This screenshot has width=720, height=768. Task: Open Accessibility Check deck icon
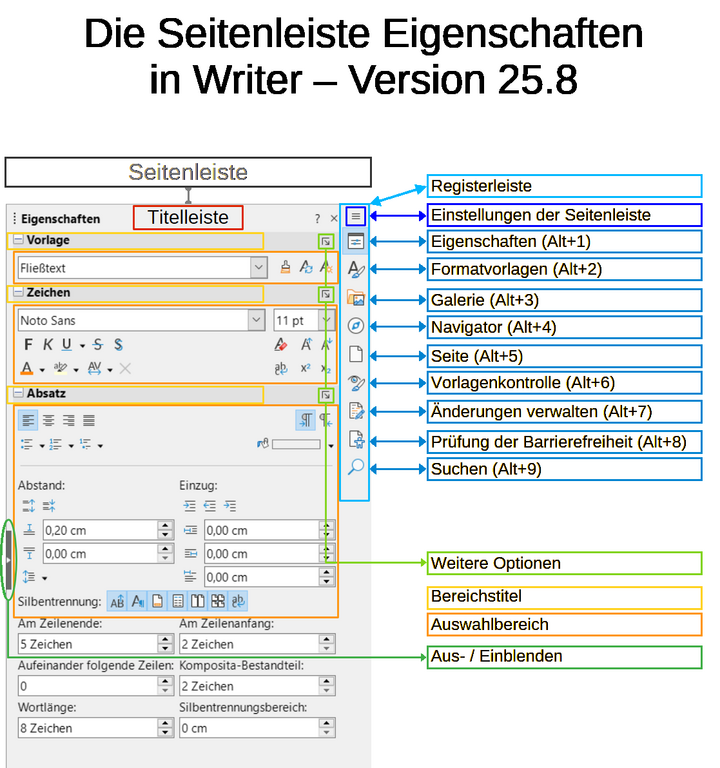point(356,439)
